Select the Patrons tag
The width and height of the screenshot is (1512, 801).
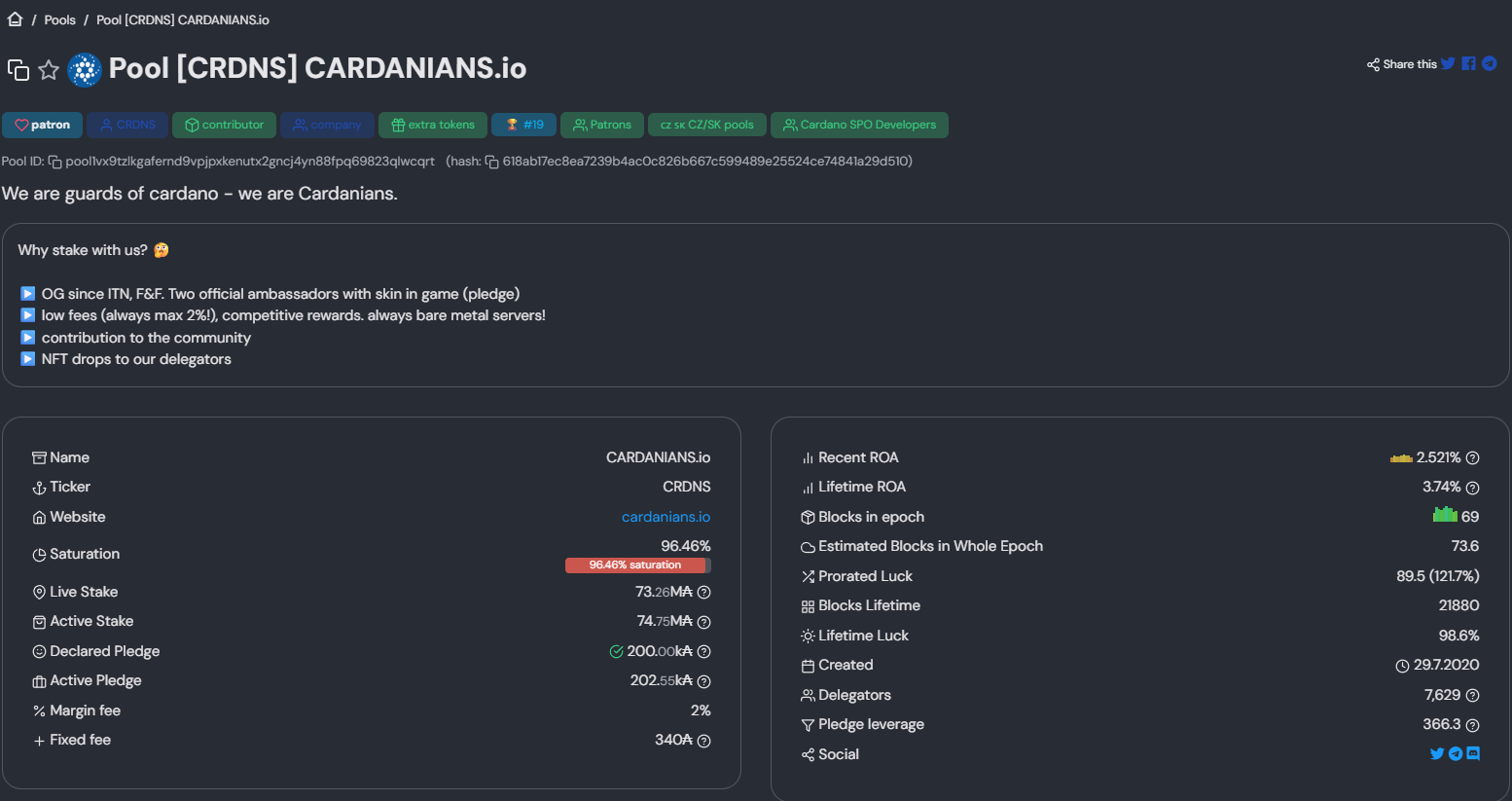pos(602,125)
